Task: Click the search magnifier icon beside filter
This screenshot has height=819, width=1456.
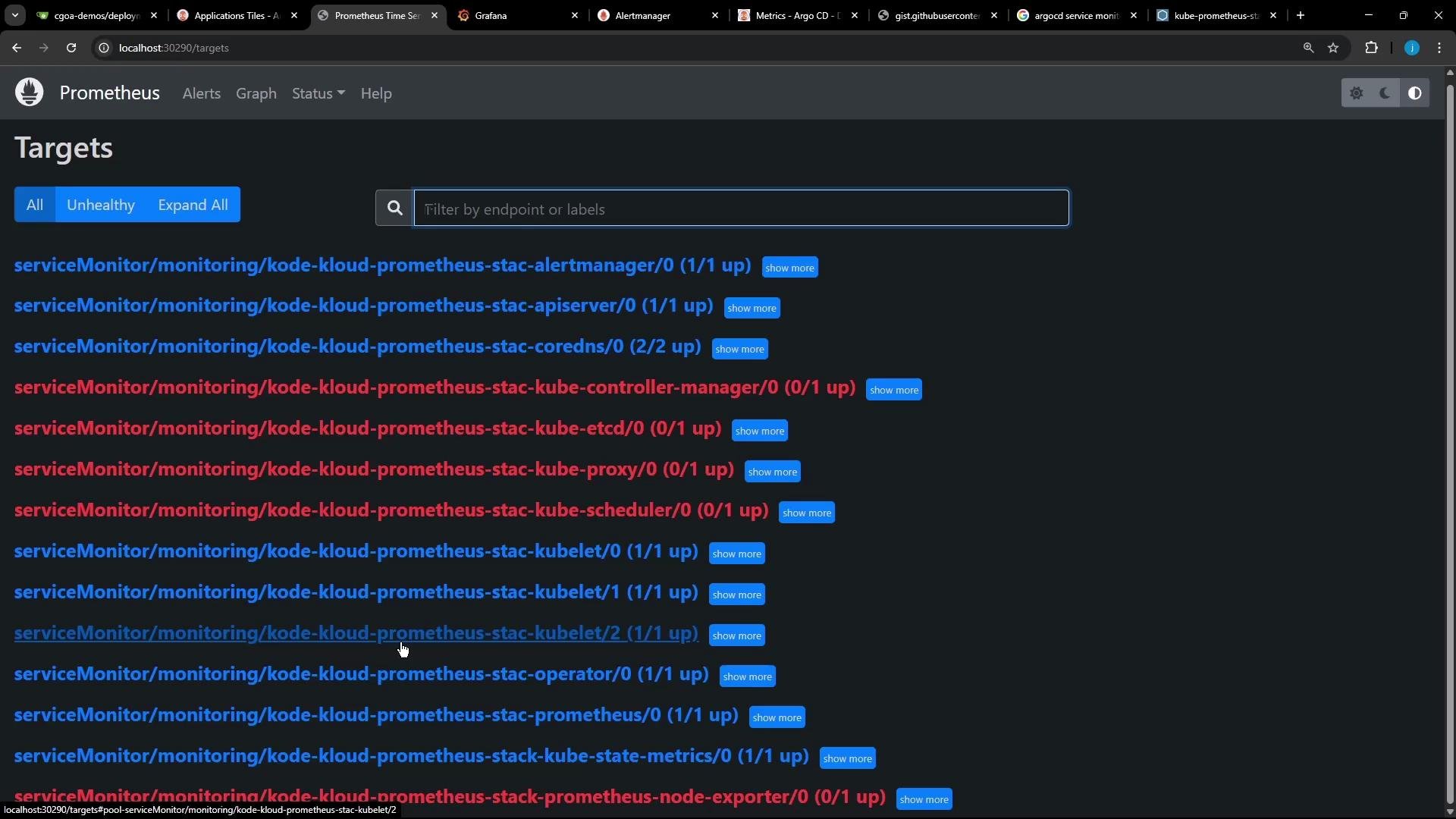Action: [394, 209]
